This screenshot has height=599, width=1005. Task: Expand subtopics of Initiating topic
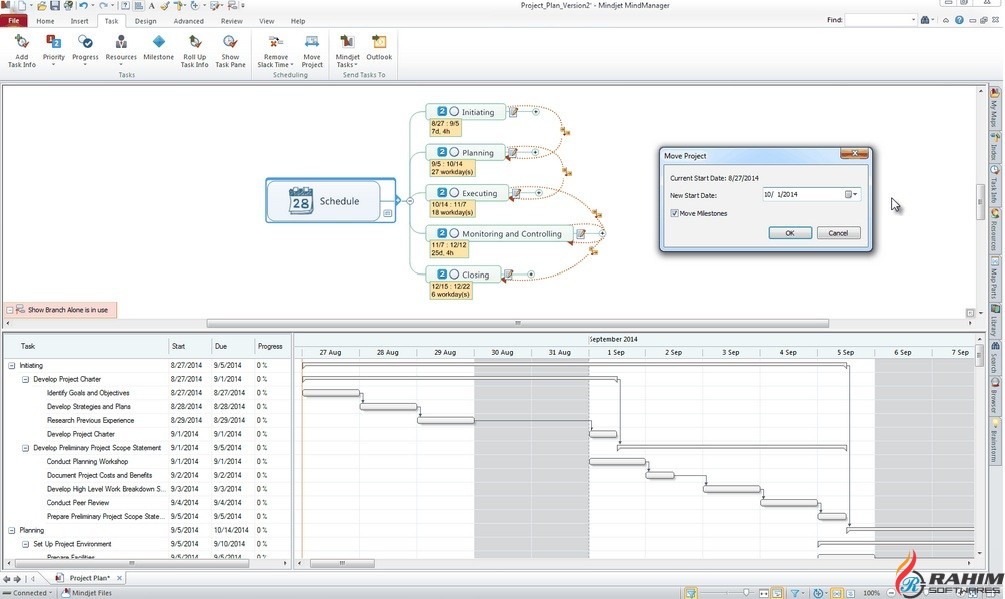coord(536,111)
